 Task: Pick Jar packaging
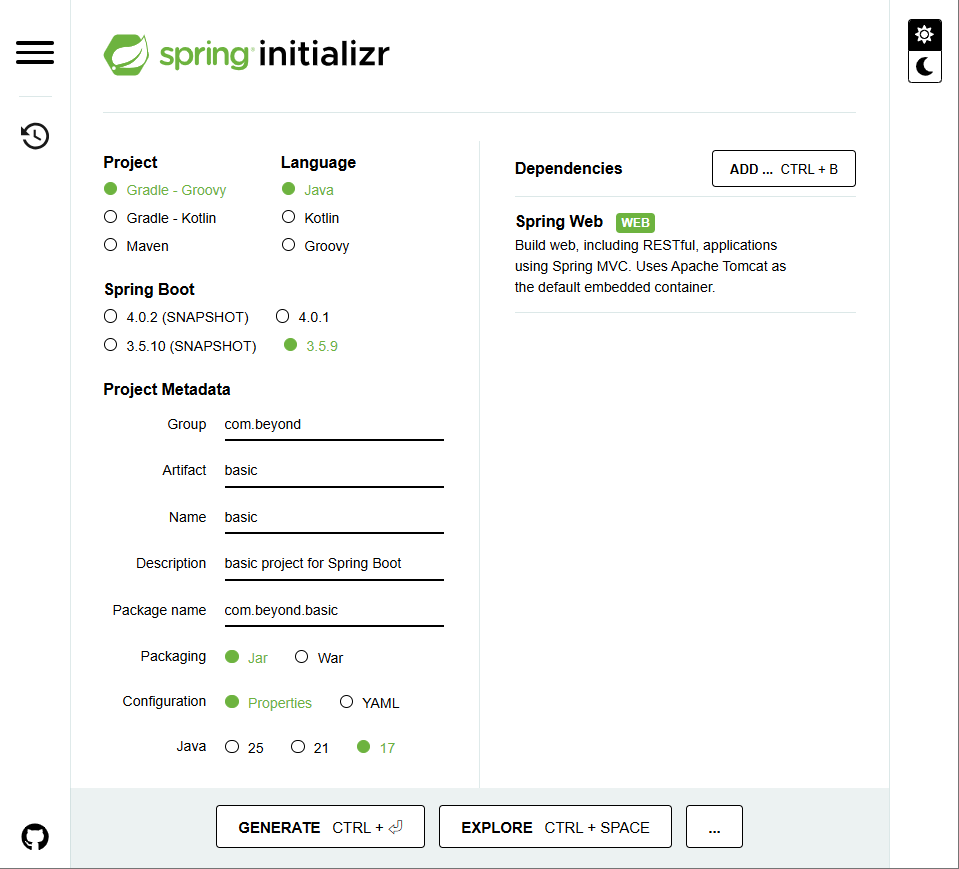coord(246,657)
